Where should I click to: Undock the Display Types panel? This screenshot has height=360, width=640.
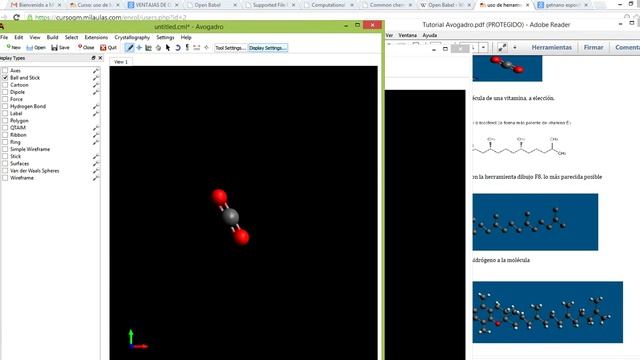coord(93,58)
